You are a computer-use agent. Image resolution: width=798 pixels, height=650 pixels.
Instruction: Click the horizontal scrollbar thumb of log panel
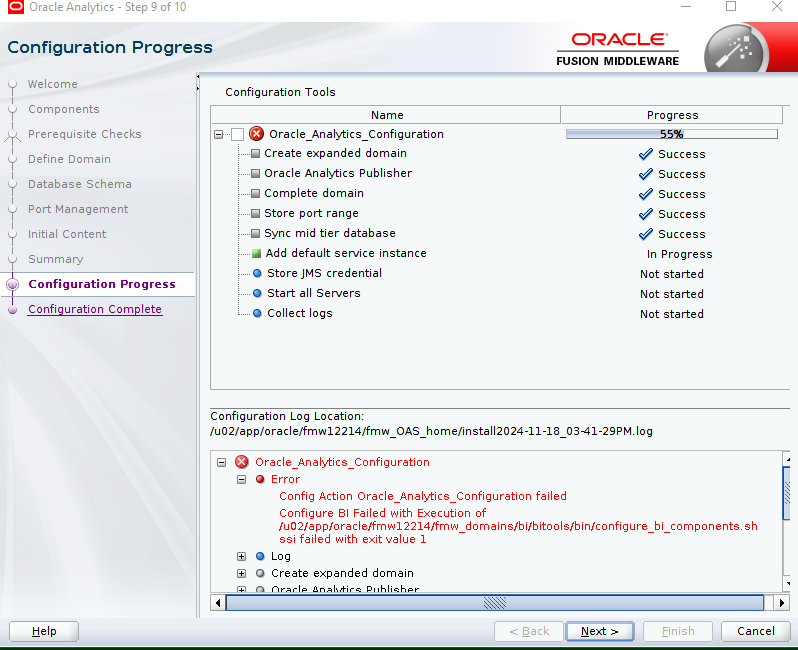click(x=495, y=603)
